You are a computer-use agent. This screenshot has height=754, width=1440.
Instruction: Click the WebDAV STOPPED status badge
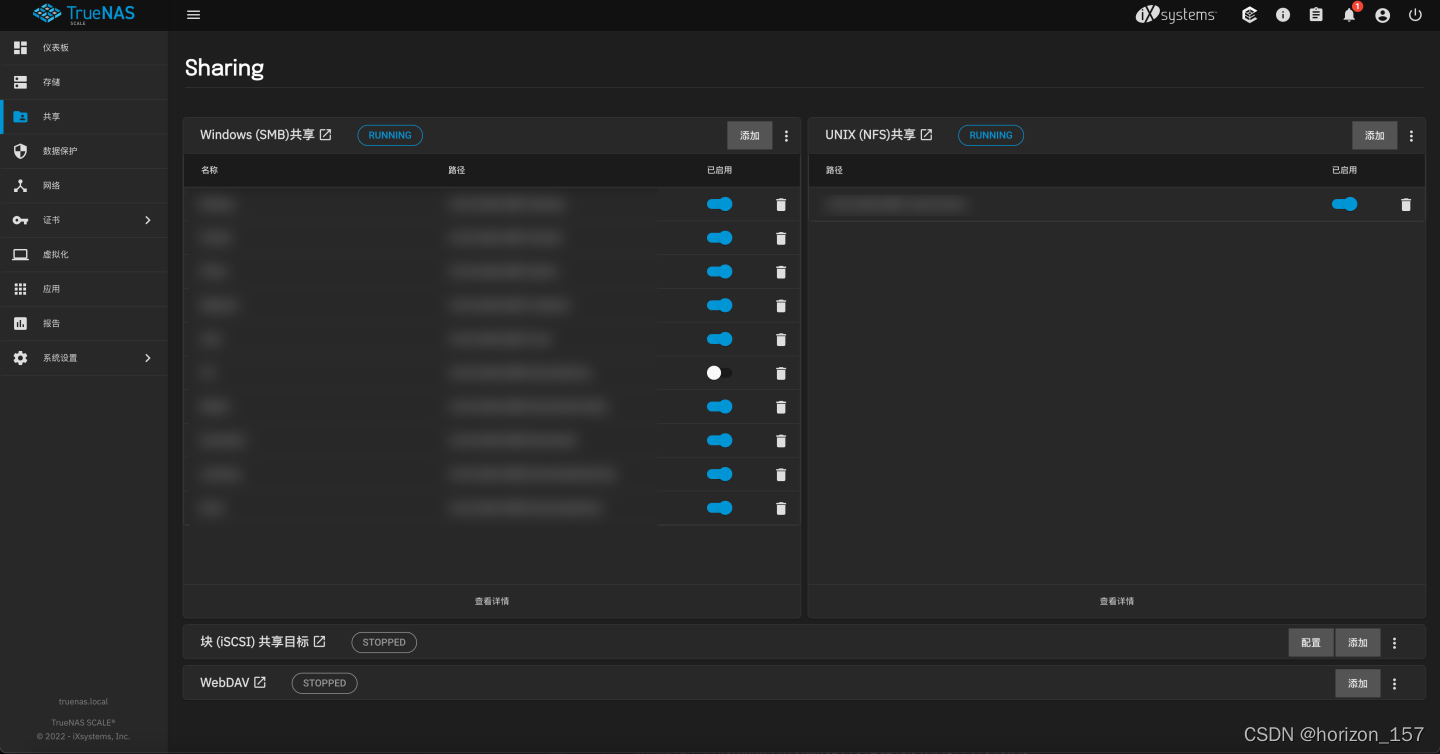(x=324, y=683)
